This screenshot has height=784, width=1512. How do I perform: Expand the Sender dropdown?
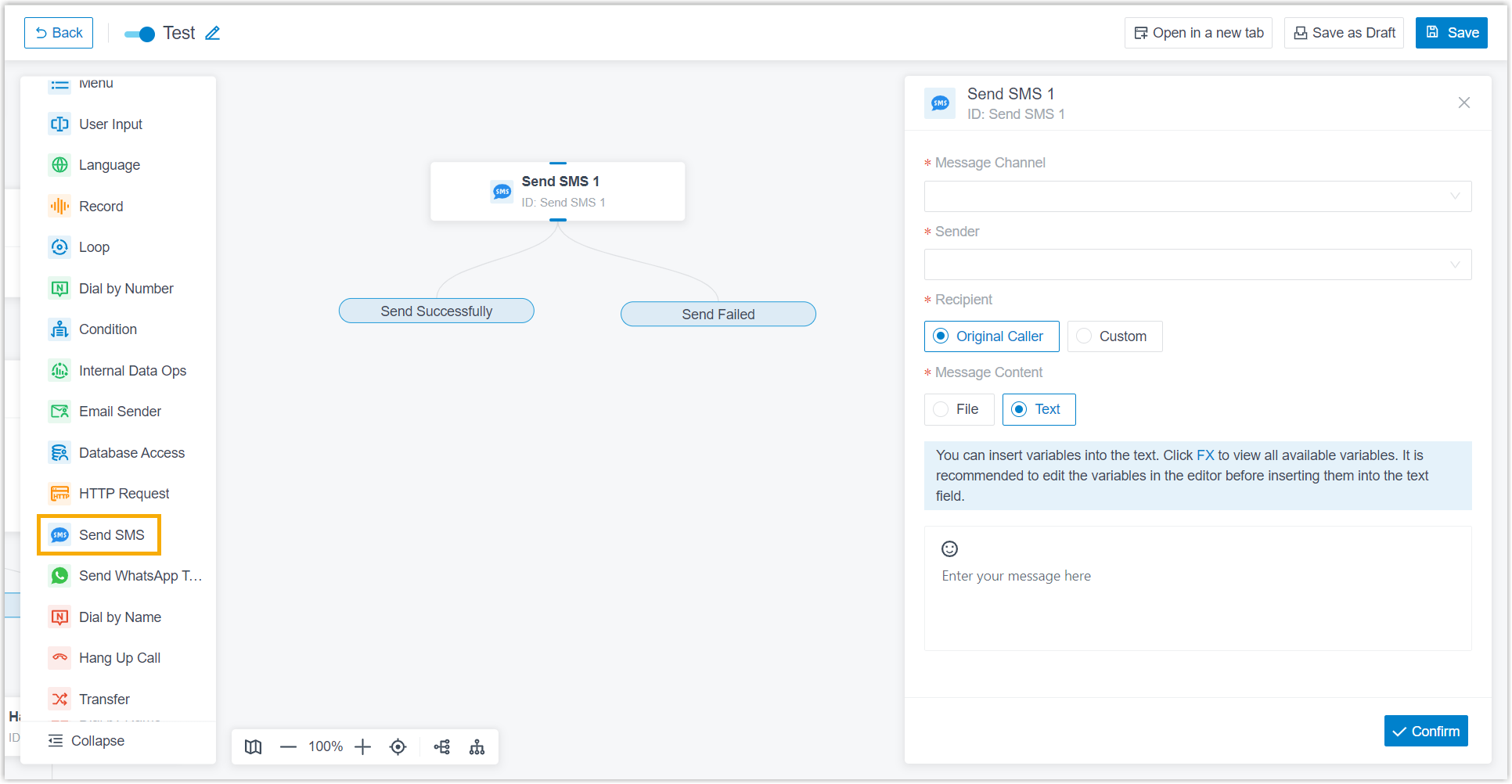(x=1197, y=264)
